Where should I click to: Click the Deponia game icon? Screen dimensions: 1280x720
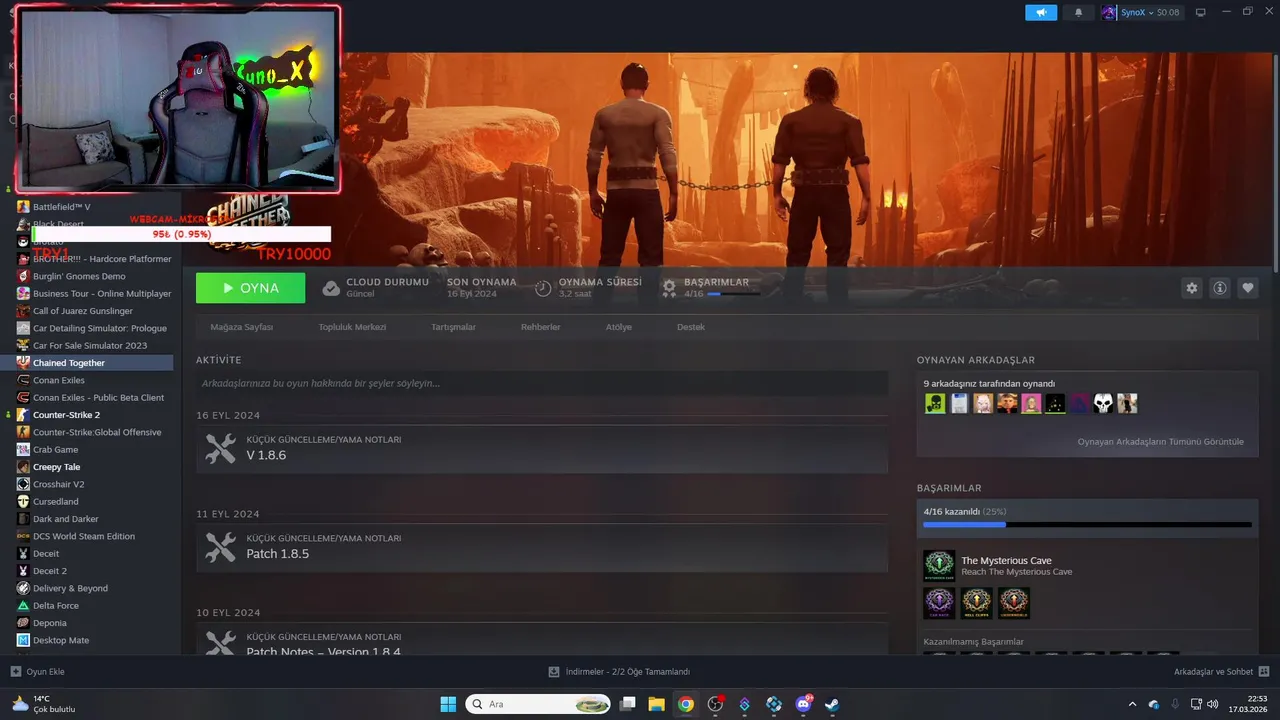click(23, 623)
